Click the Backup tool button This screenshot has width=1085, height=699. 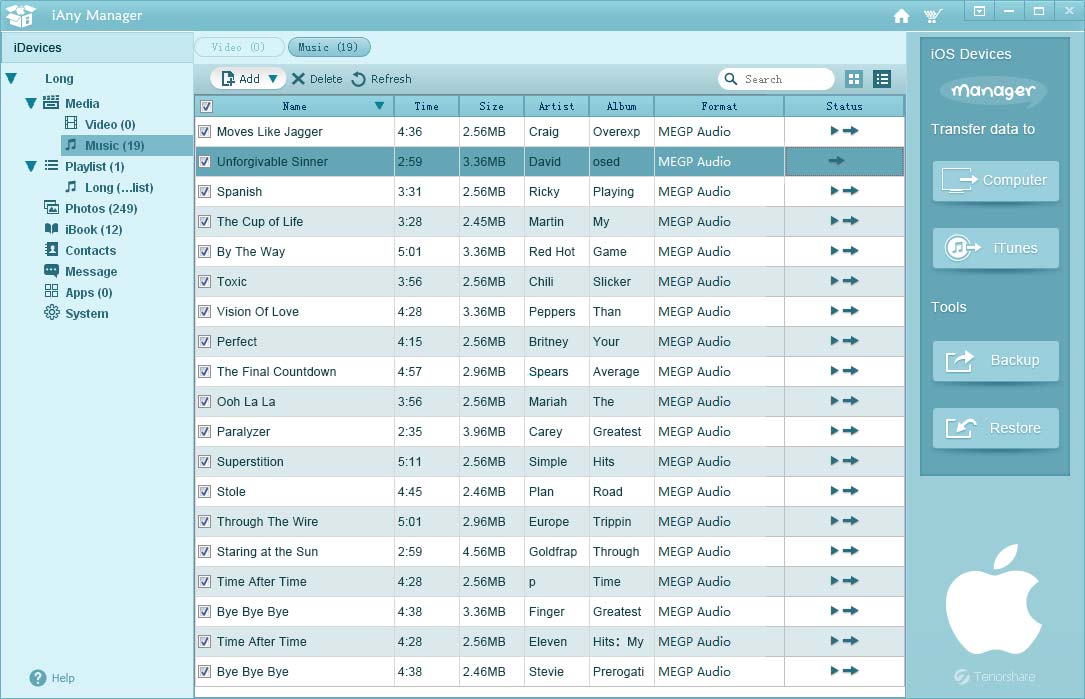pyautogui.click(x=995, y=360)
